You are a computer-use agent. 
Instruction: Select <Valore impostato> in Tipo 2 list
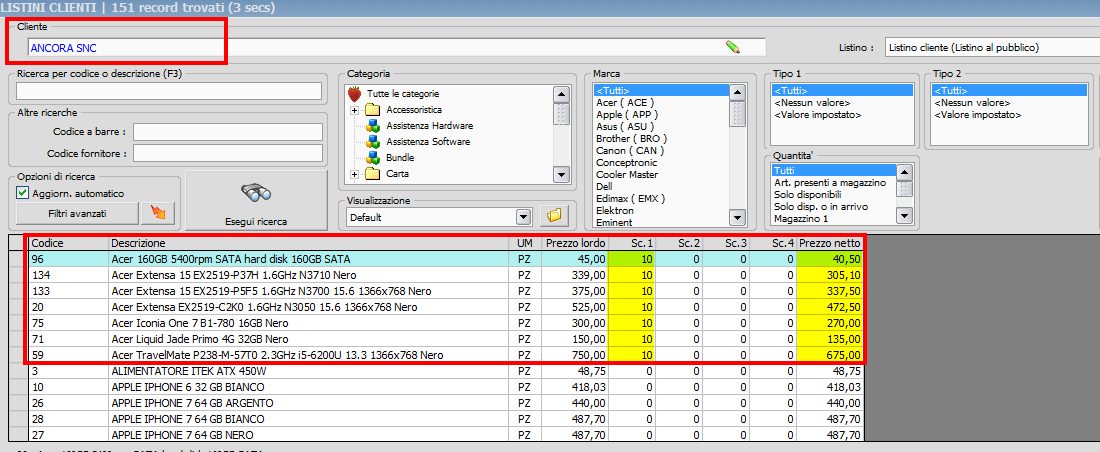tap(977, 114)
